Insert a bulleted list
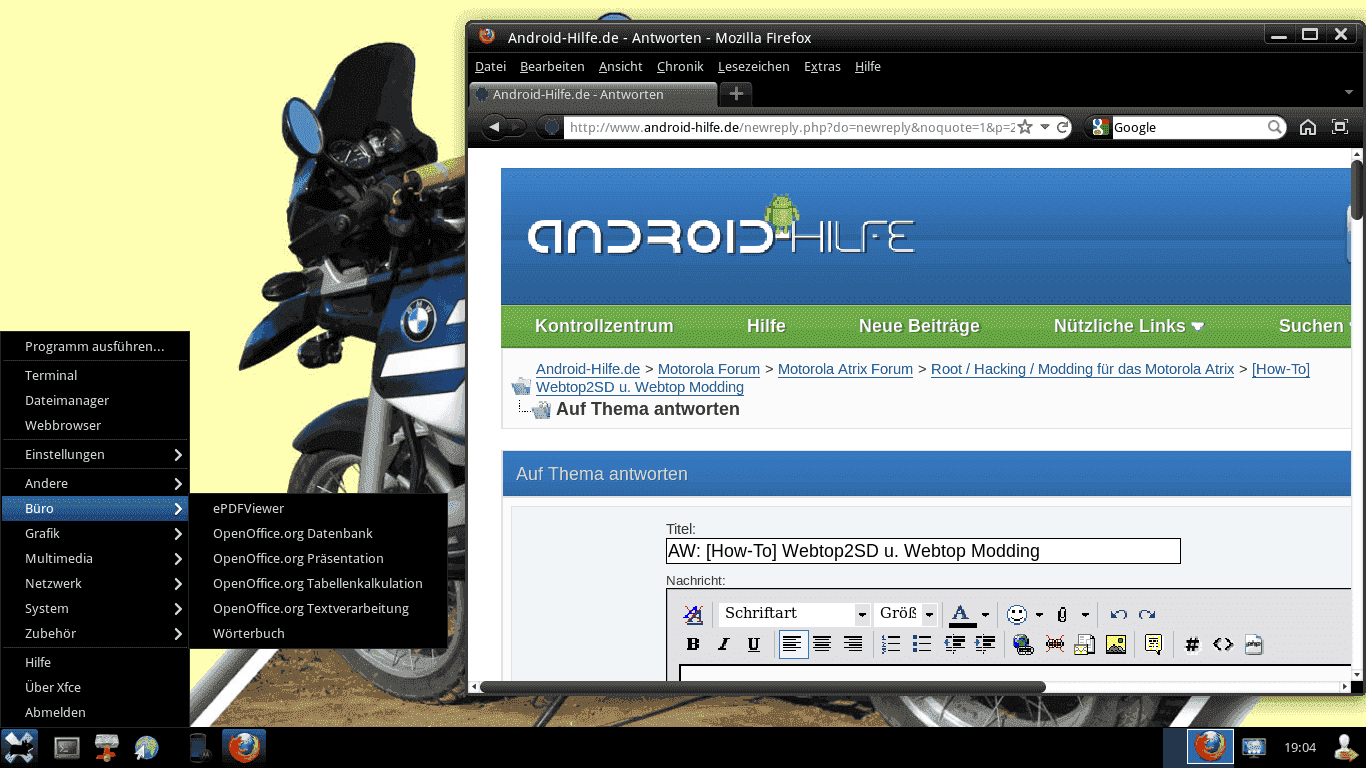Screen dimensions: 1366x768 coord(923,645)
